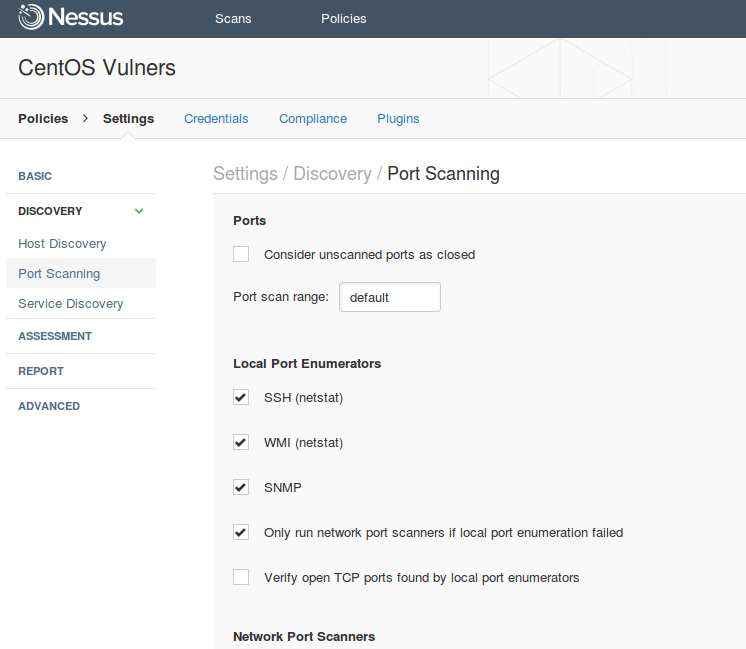
Task: Click the breadcrumb arrow after Policies
Action: point(86,118)
